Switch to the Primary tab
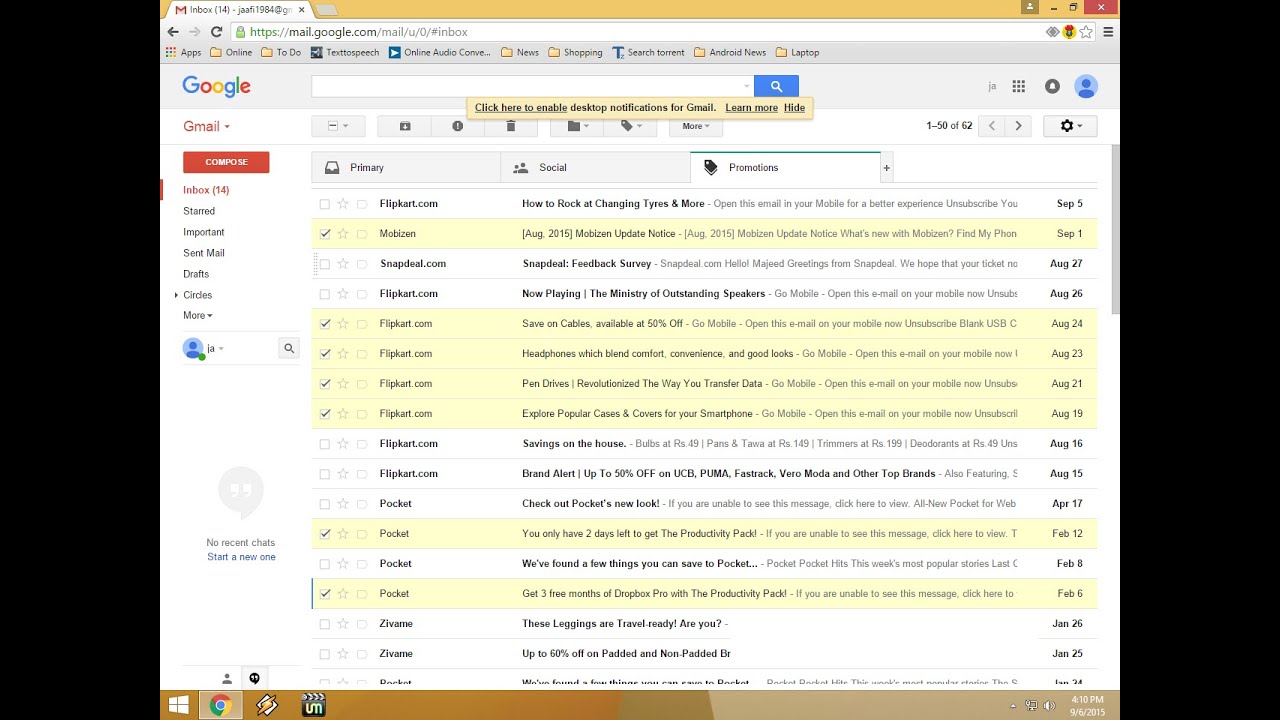The height and width of the screenshot is (720, 1280). coord(406,168)
